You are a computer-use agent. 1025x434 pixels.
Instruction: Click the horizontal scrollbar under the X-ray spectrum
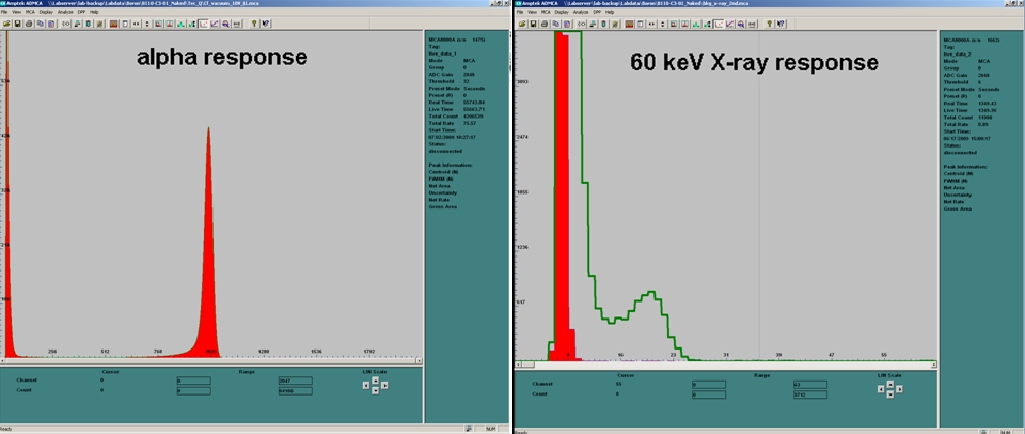pos(725,365)
